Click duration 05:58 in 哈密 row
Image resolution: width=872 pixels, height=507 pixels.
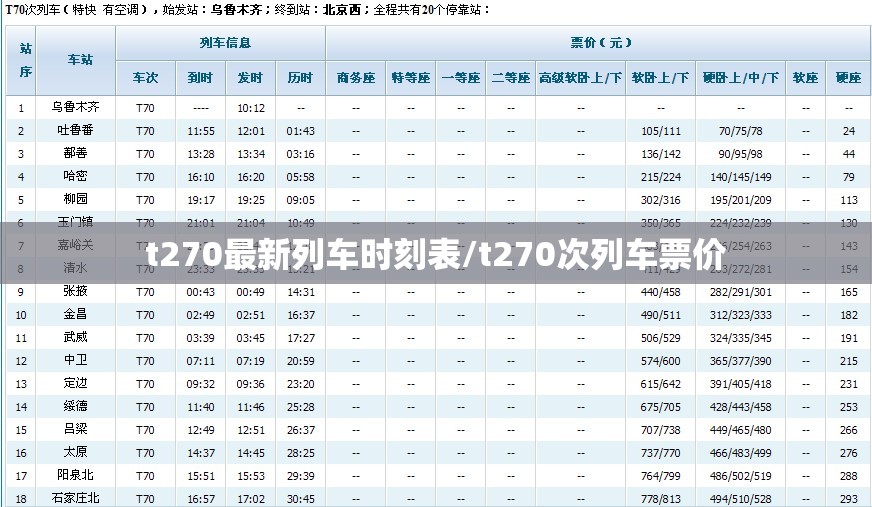pos(301,177)
